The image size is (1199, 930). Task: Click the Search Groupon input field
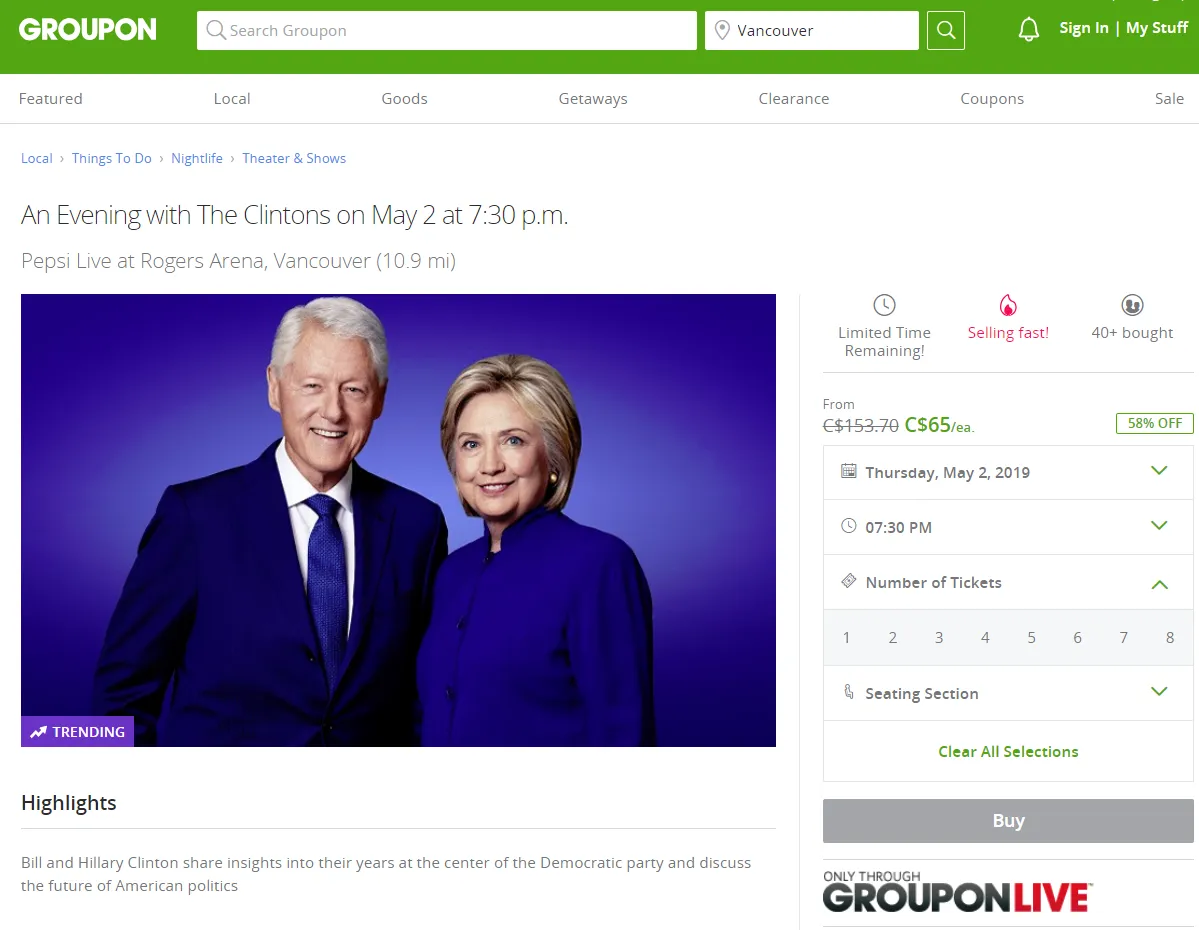pyautogui.click(x=447, y=31)
